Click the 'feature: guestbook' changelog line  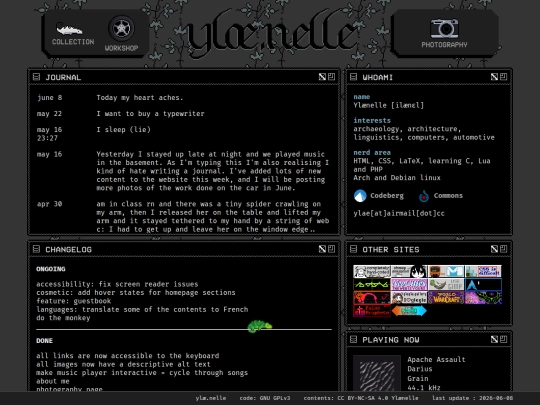(x=74, y=301)
